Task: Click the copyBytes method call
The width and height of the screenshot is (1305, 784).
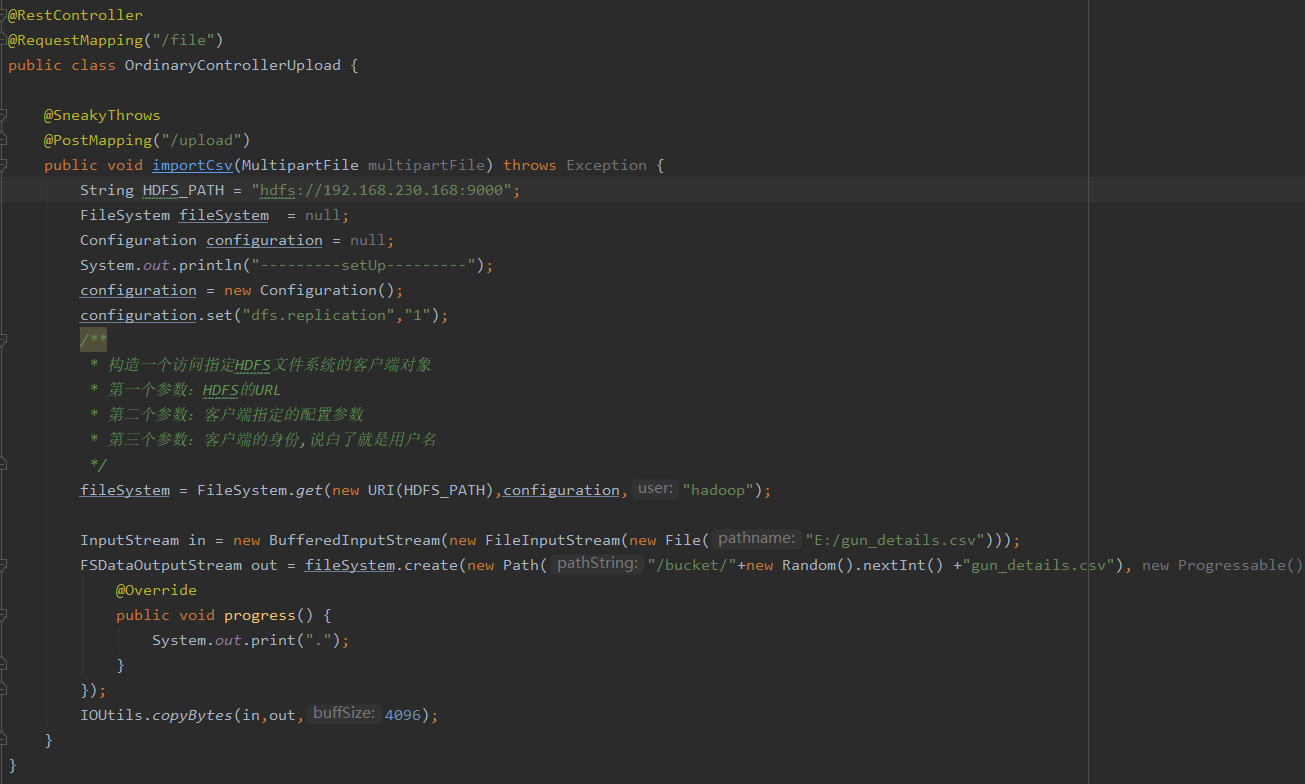Action: tap(192, 715)
